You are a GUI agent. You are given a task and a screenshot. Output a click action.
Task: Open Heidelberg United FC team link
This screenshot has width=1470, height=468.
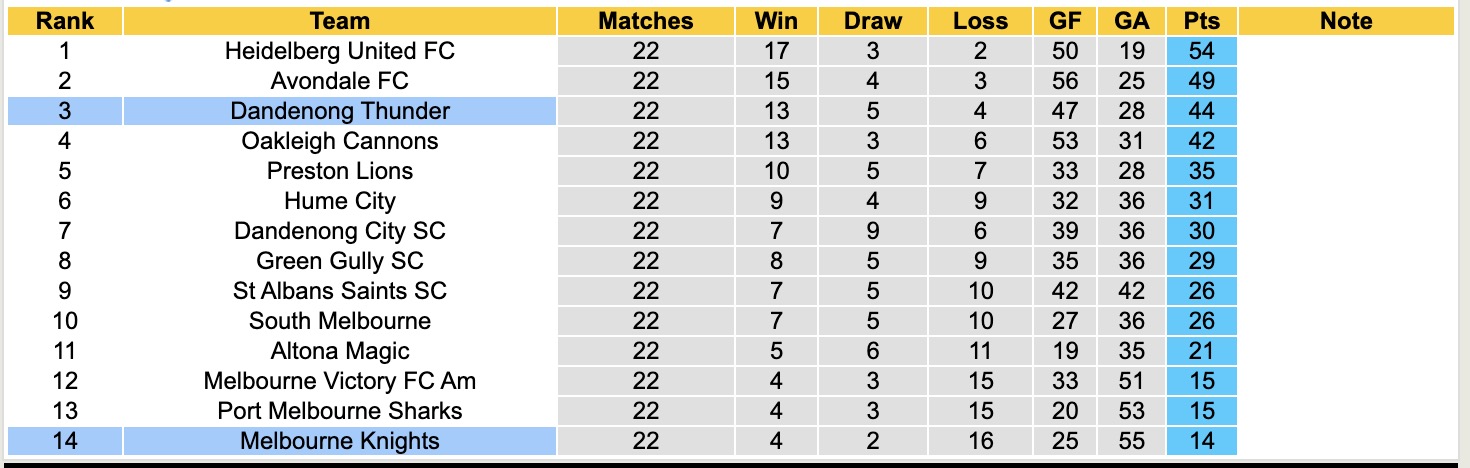pos(340,51)
